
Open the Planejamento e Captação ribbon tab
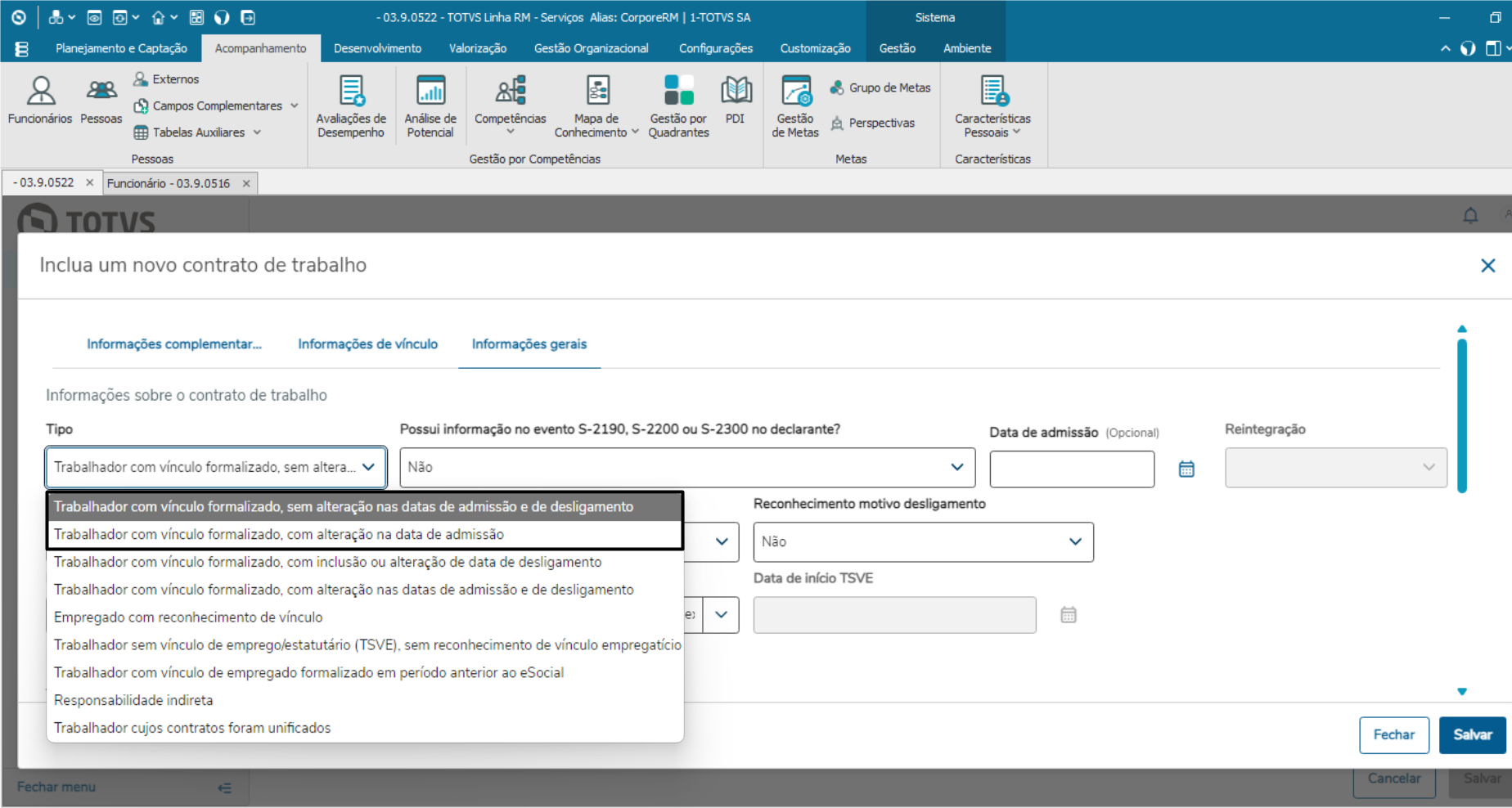(121, 48)
